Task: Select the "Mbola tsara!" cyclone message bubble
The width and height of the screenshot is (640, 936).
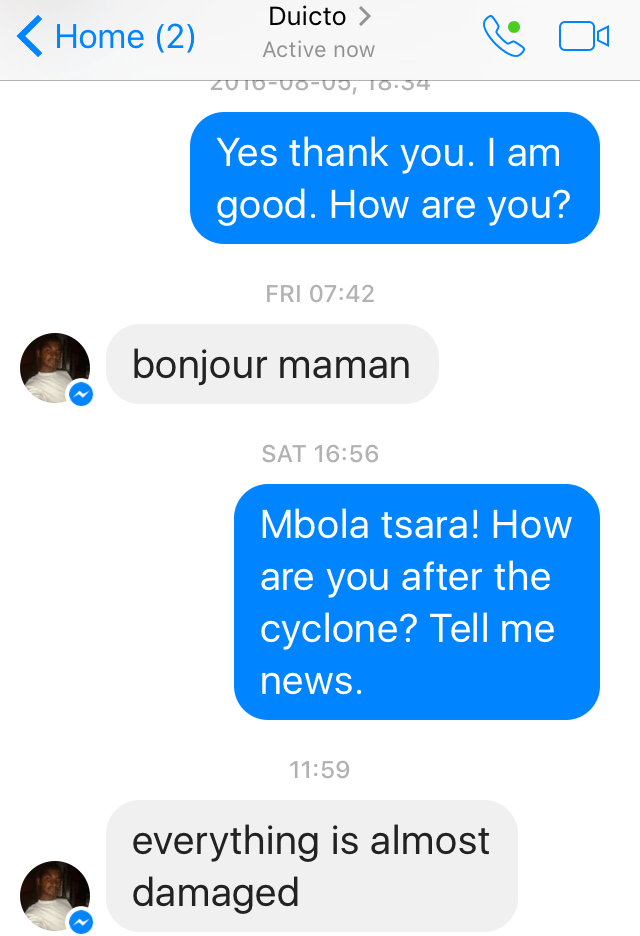Action: pos(416,602)
